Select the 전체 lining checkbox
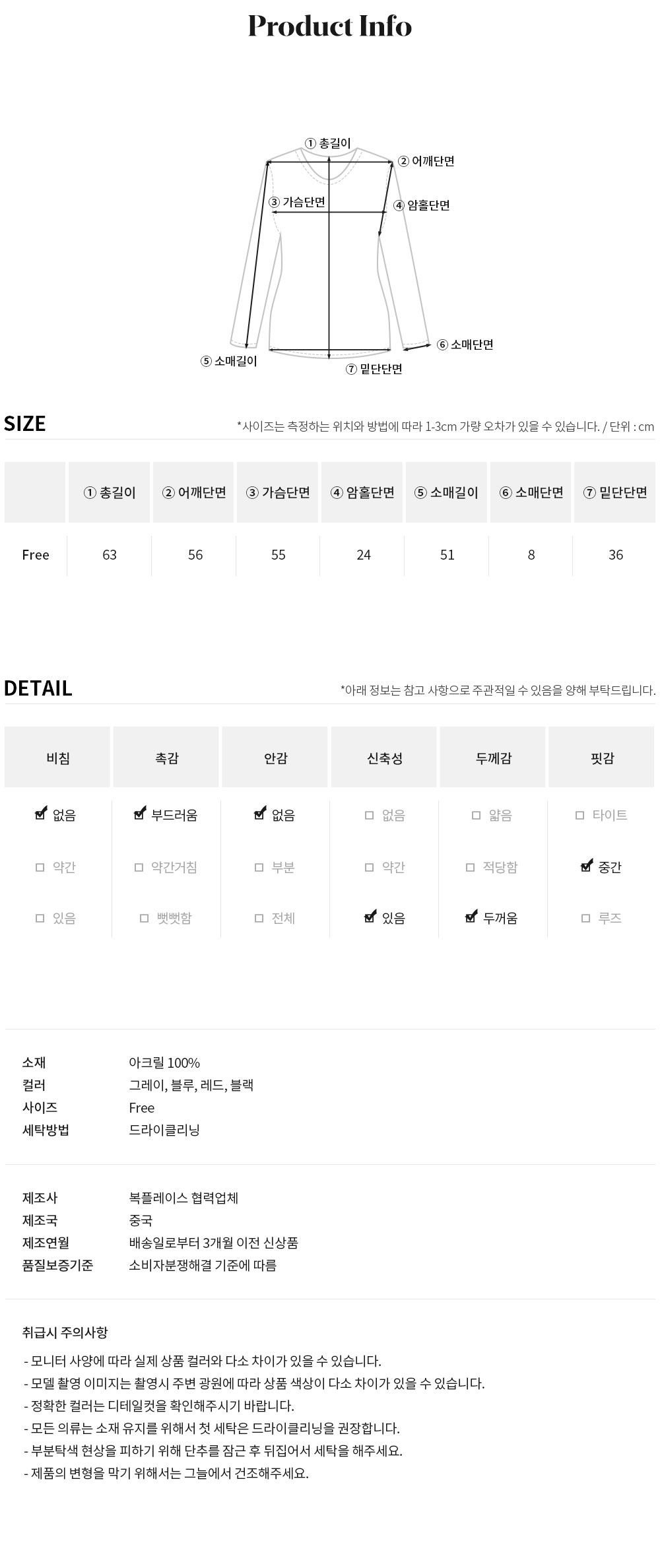 coord(259,918)
